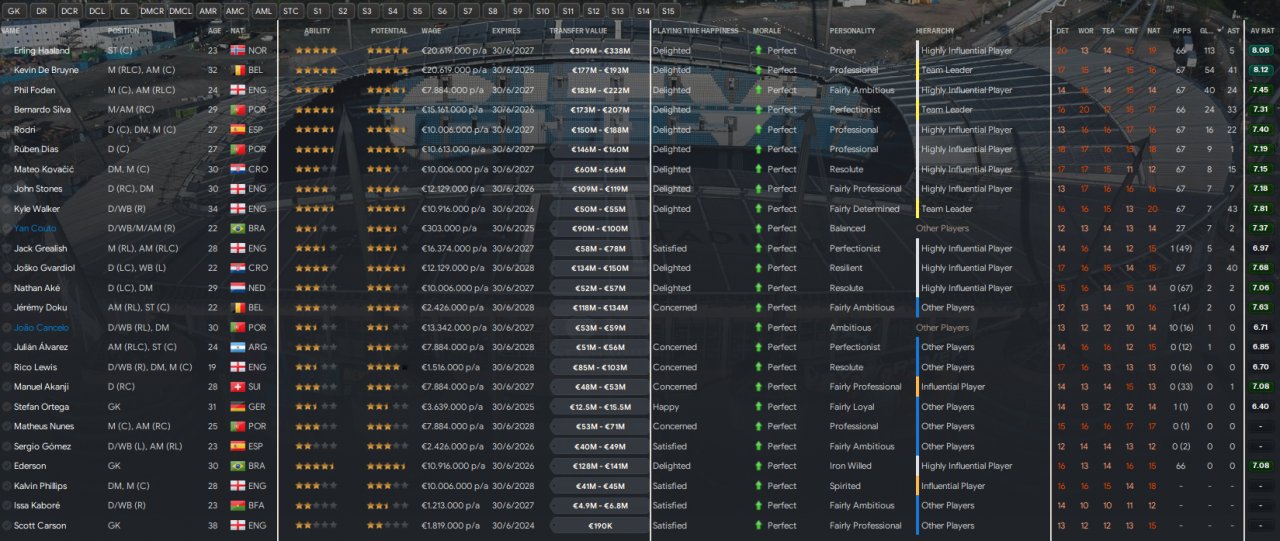
Task: Click the Belgium flag beside Kevin De Bruyne
Action: 237,70
